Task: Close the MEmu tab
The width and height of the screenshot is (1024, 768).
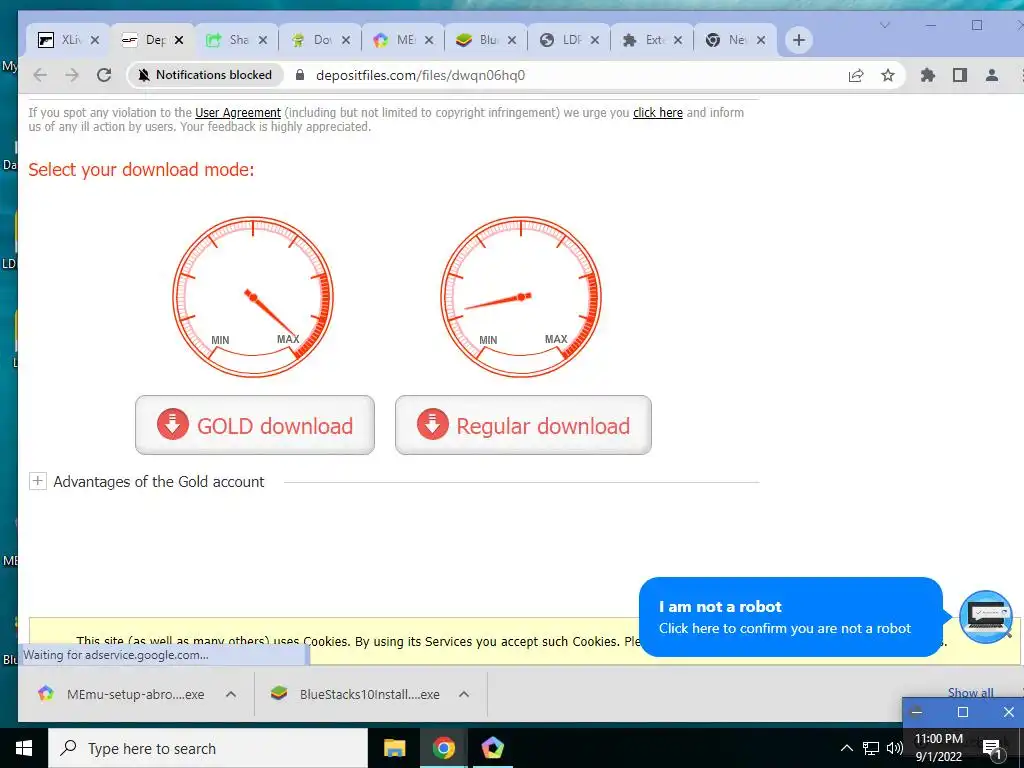Action: click(x=429, y=40)
